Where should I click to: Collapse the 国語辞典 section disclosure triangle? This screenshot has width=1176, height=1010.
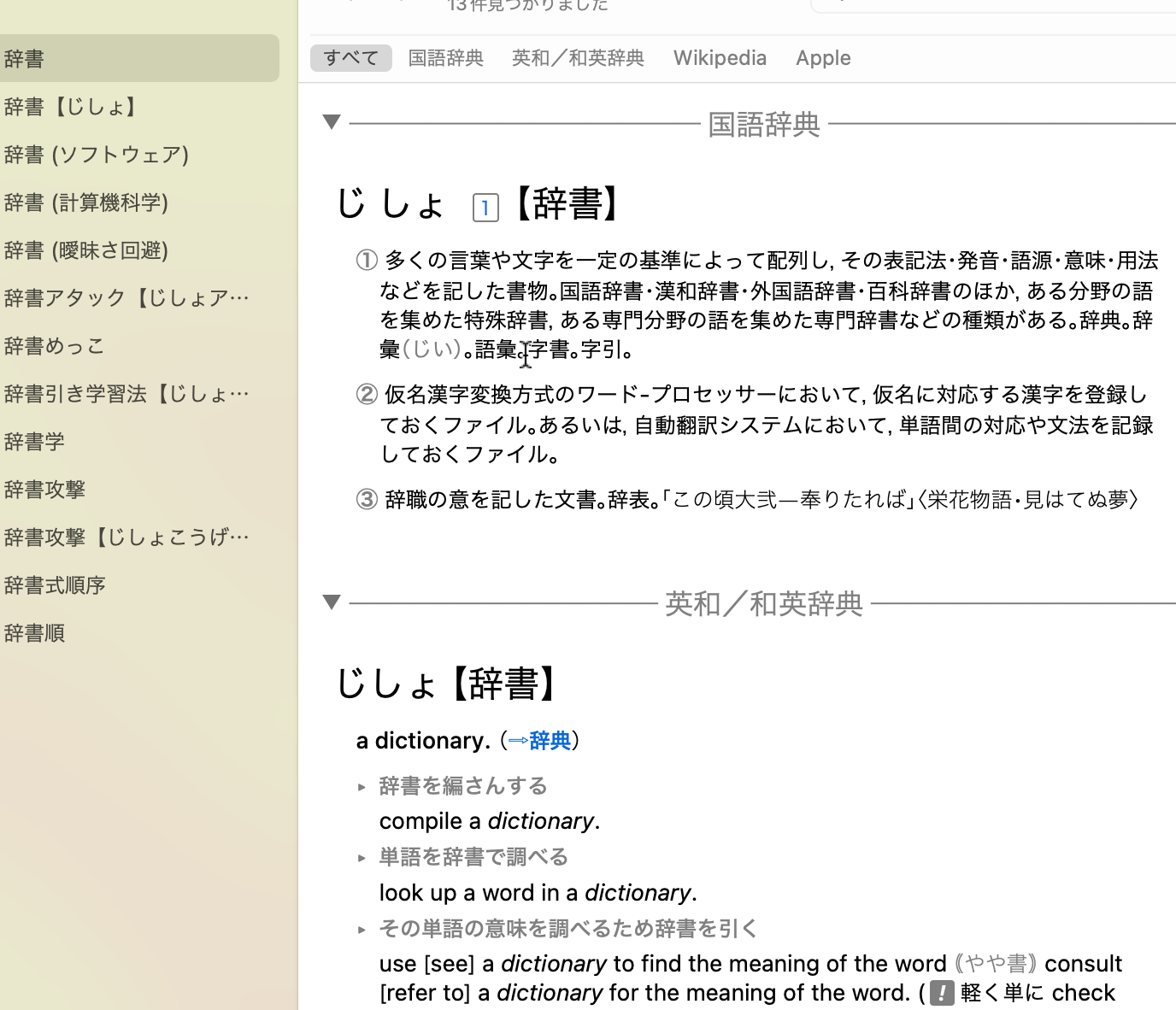point(332,122)
